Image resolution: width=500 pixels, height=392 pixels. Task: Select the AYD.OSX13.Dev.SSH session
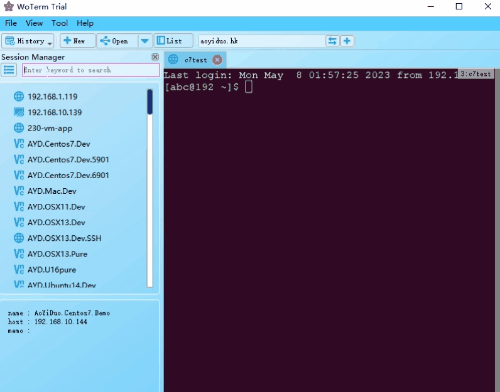pyautogui.click(x=64, y=238)
